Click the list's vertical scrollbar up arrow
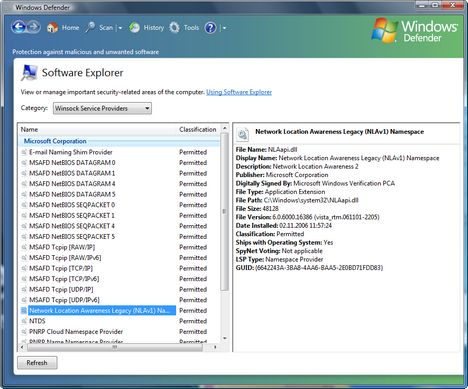Screen dimensions: 468x389 click(225, 129)
